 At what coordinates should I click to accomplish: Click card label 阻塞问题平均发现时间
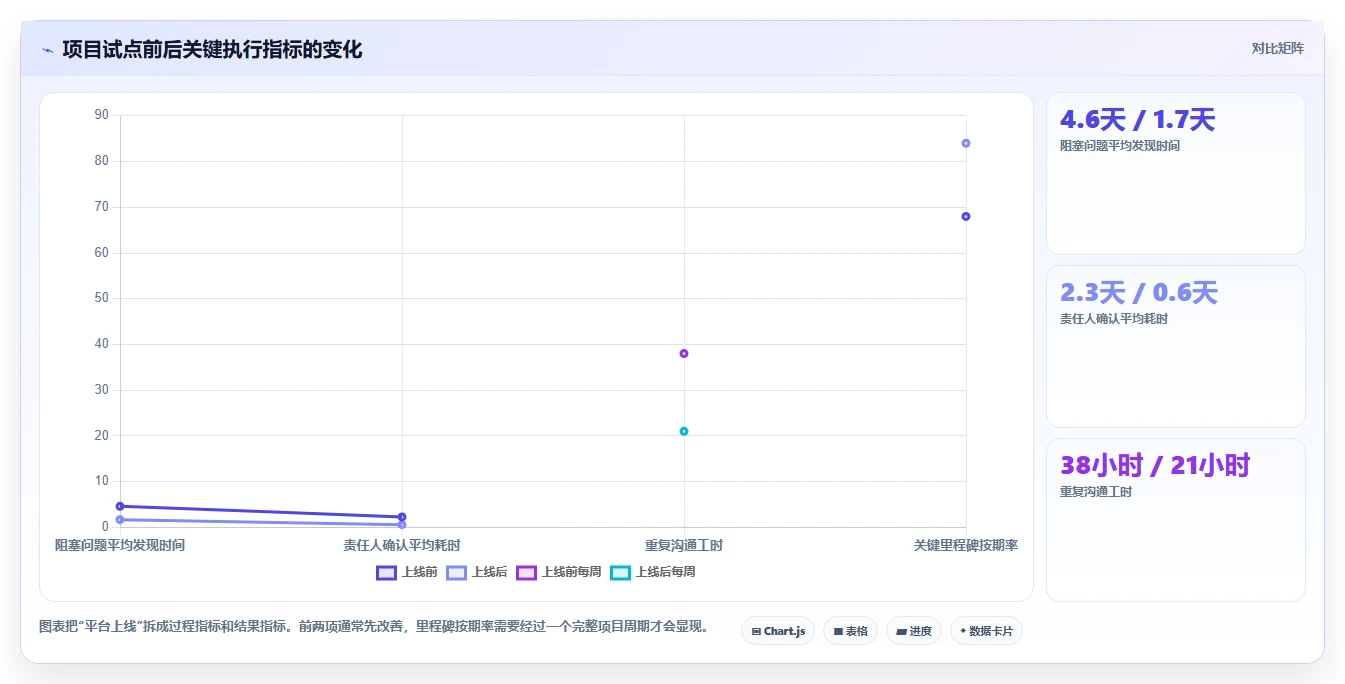point(1120,146)
